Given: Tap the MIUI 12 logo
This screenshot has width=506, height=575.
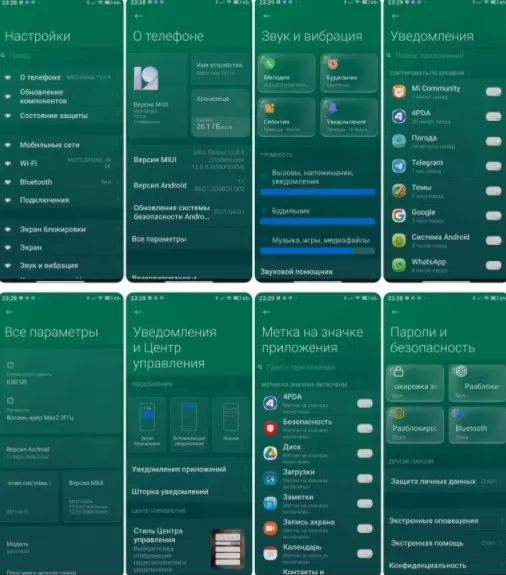Looking at the screenshot, I should click(146, 78).
